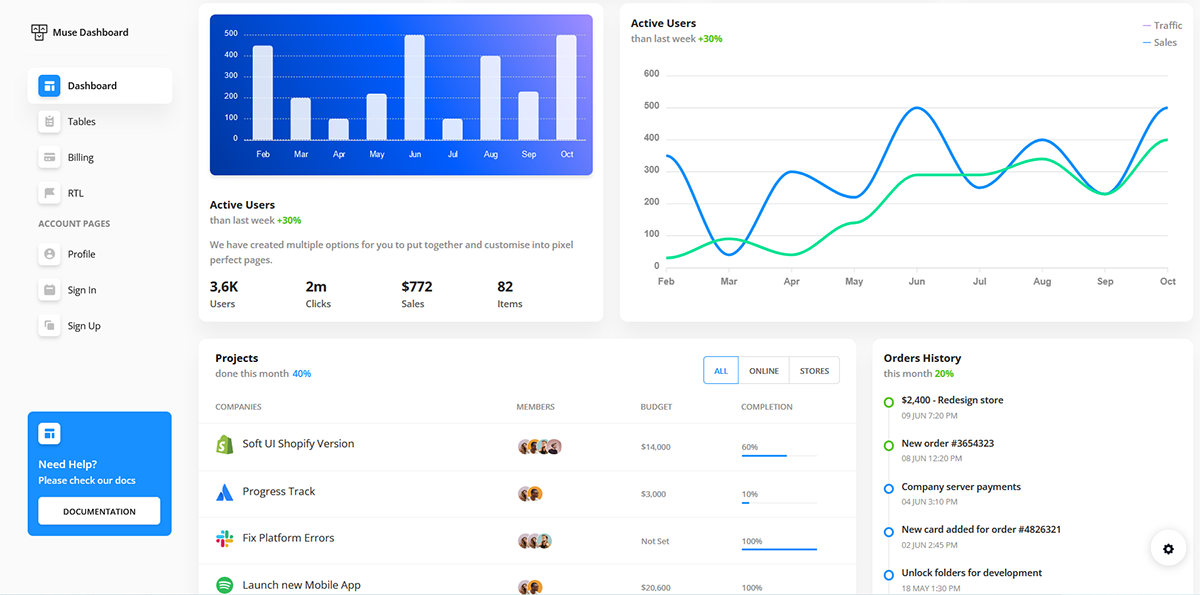This screenshot has width=1200, height=595.
Task: Click the Slack logo for Fix Platform Errors
Action: pos(224,539)
